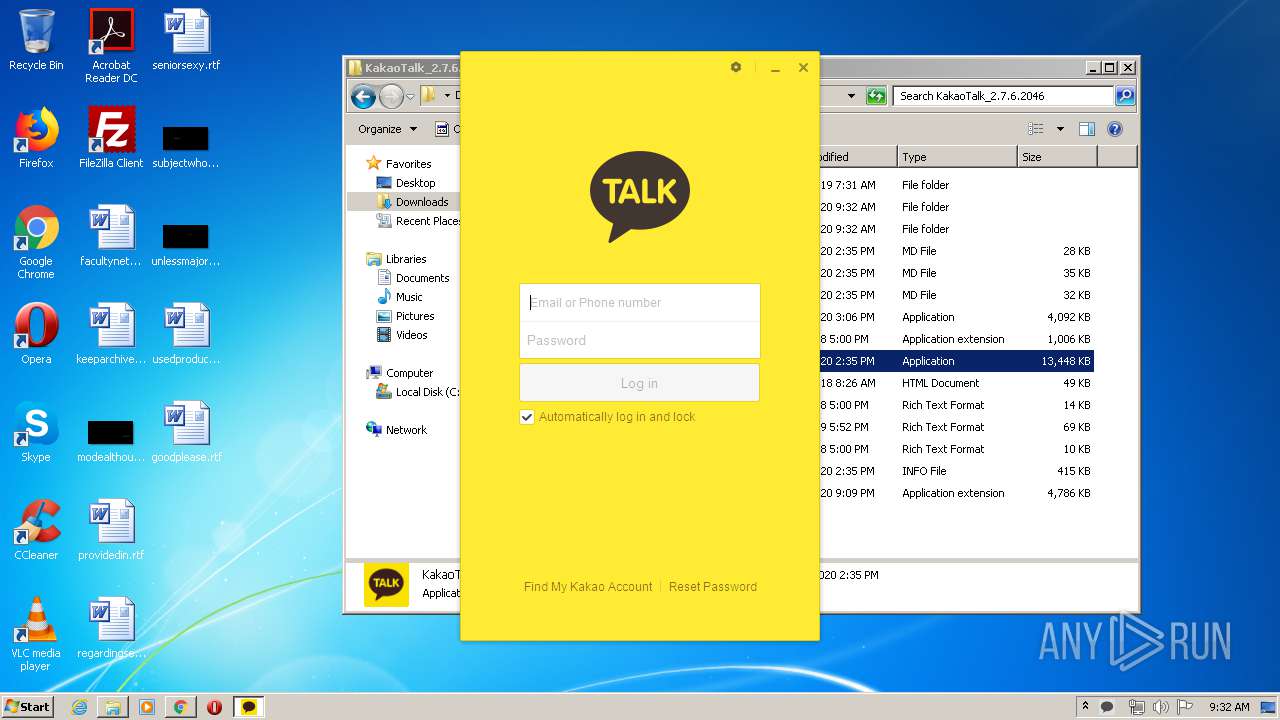The image size is (1280, 720).
Task: Select the selected 13,448 KB Application row
Action: click(956, 361)
